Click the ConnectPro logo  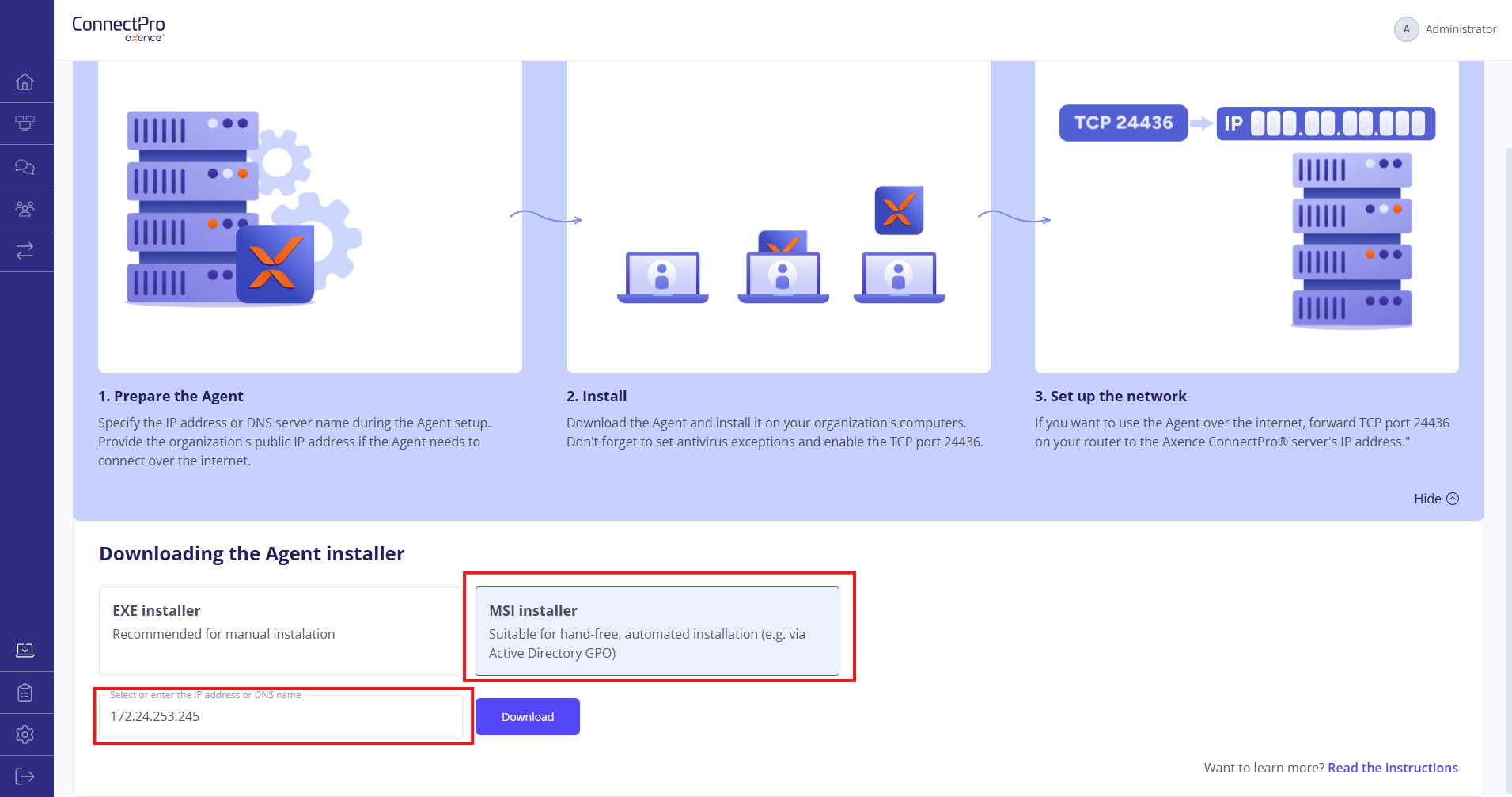(x=119, y=28)
